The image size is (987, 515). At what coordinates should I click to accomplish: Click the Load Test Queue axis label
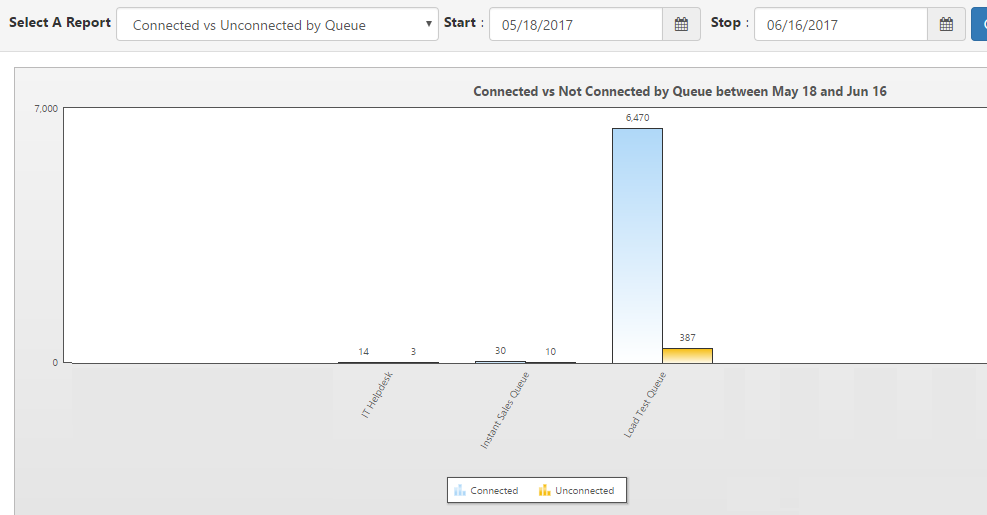point(645,405)
